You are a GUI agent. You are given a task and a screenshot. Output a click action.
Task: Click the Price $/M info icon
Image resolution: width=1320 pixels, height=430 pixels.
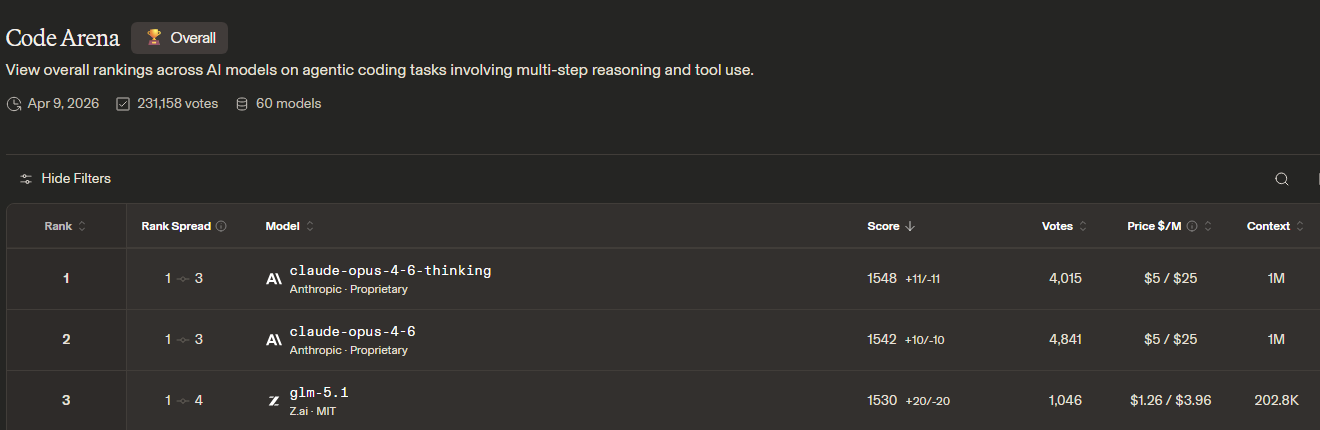coord(1192,226)
